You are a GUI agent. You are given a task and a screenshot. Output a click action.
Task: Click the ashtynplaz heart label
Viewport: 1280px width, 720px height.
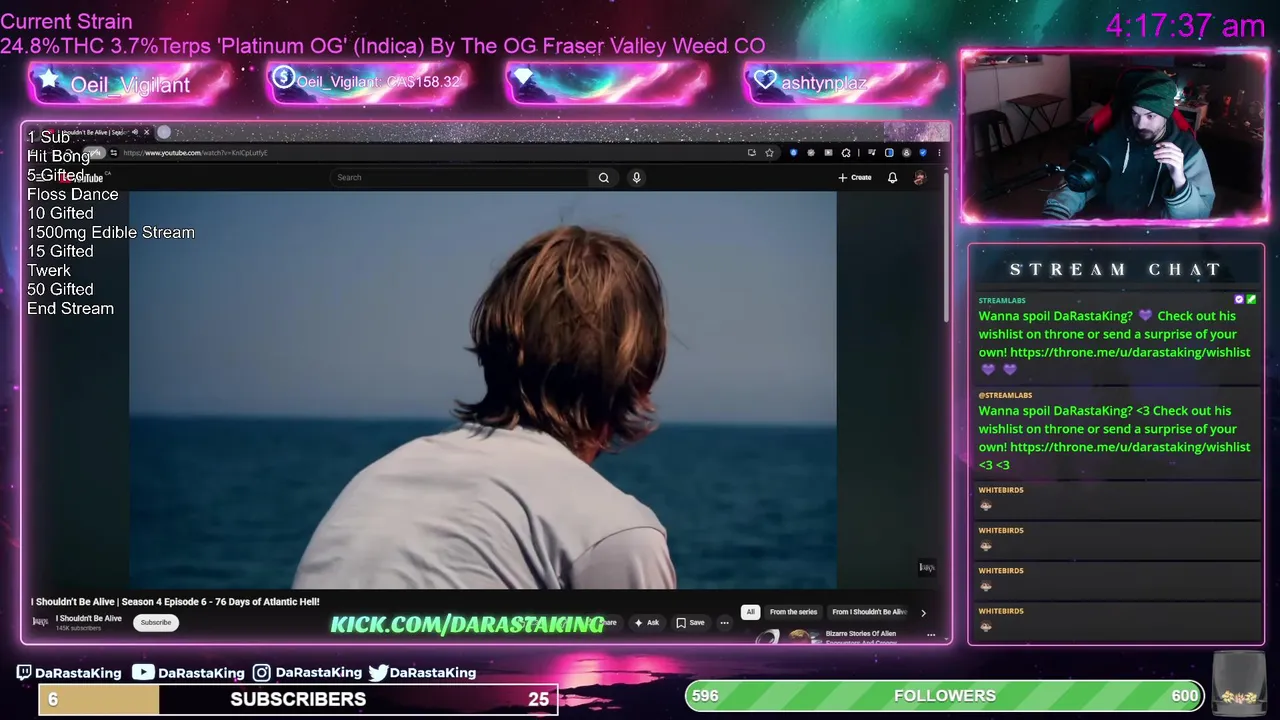[x=823, y=83]
